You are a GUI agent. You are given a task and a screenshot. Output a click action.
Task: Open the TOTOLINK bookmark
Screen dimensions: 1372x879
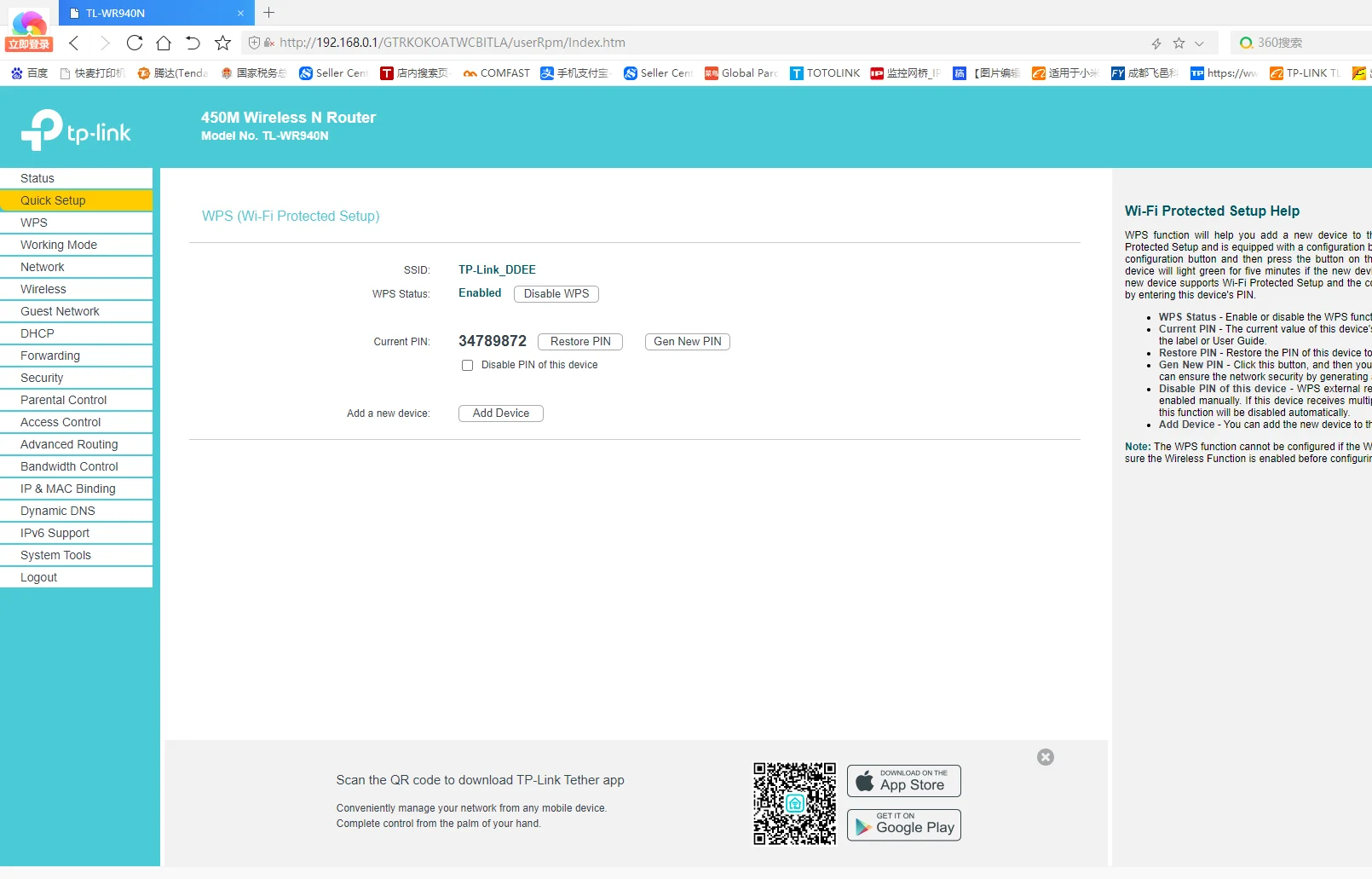tap(825, 73)
